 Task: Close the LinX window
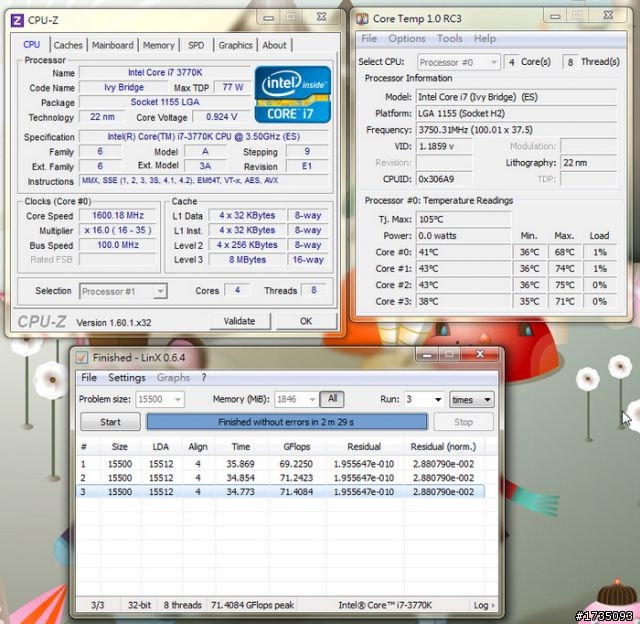coord(480,354)
